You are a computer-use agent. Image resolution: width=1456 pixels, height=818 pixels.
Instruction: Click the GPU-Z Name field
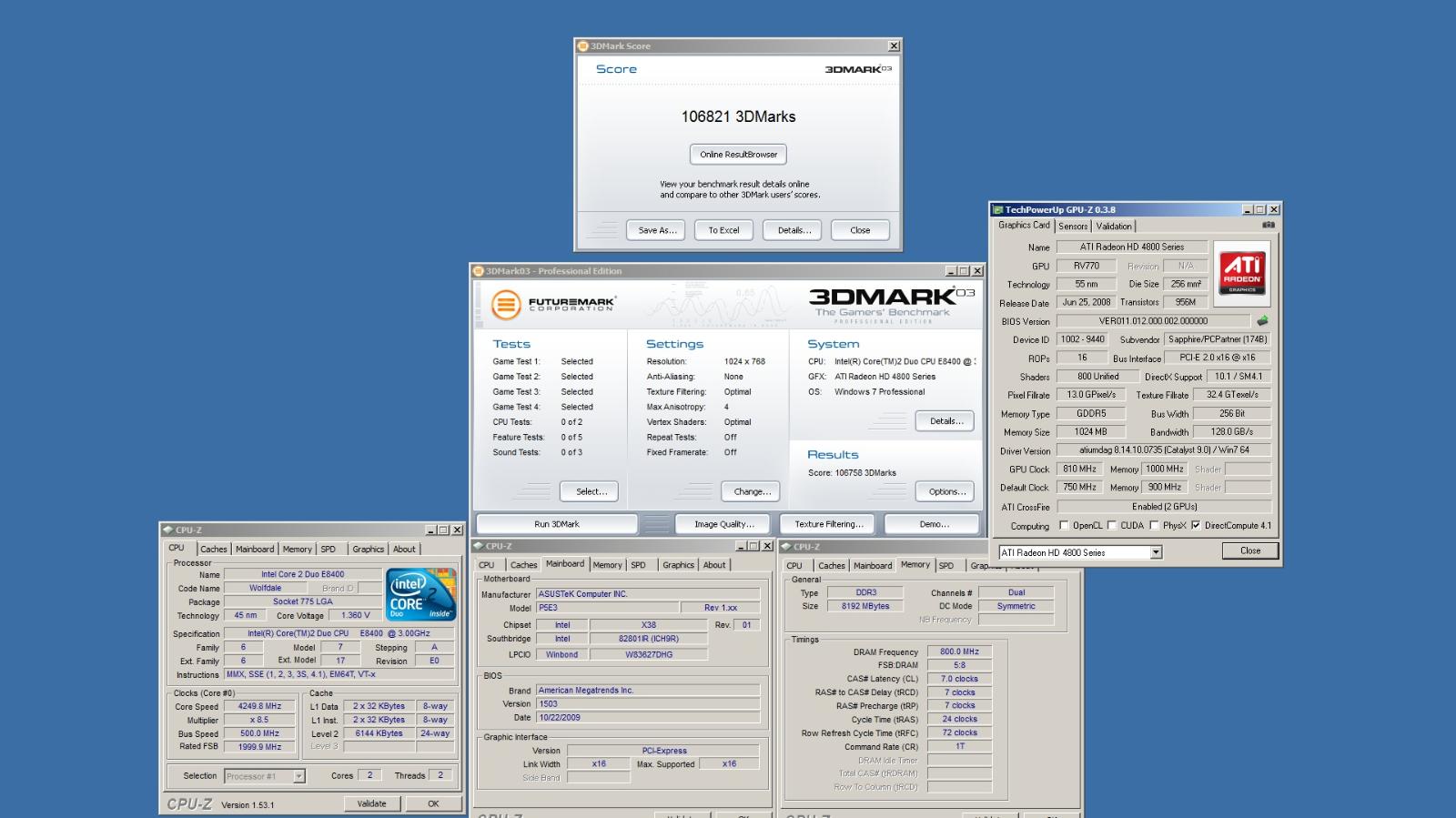[x=1132, y=247]
